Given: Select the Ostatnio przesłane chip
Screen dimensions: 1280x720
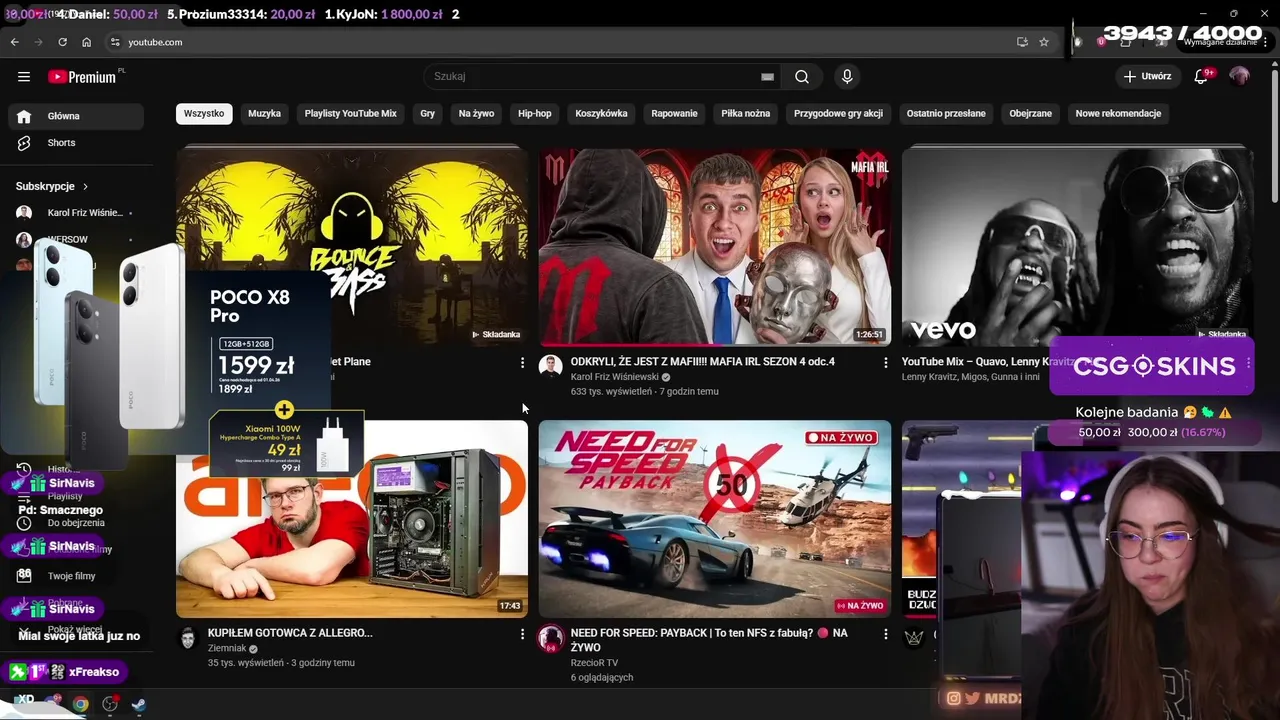Looking at the screenshot, I should tap(946, 114).
